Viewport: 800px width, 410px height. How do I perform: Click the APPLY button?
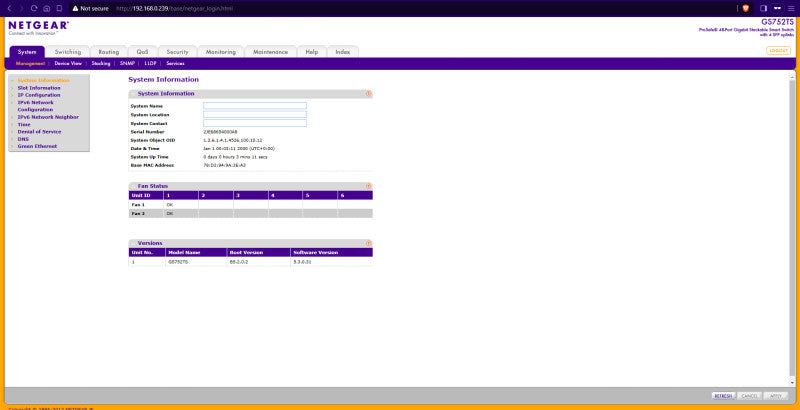(776, 396)
